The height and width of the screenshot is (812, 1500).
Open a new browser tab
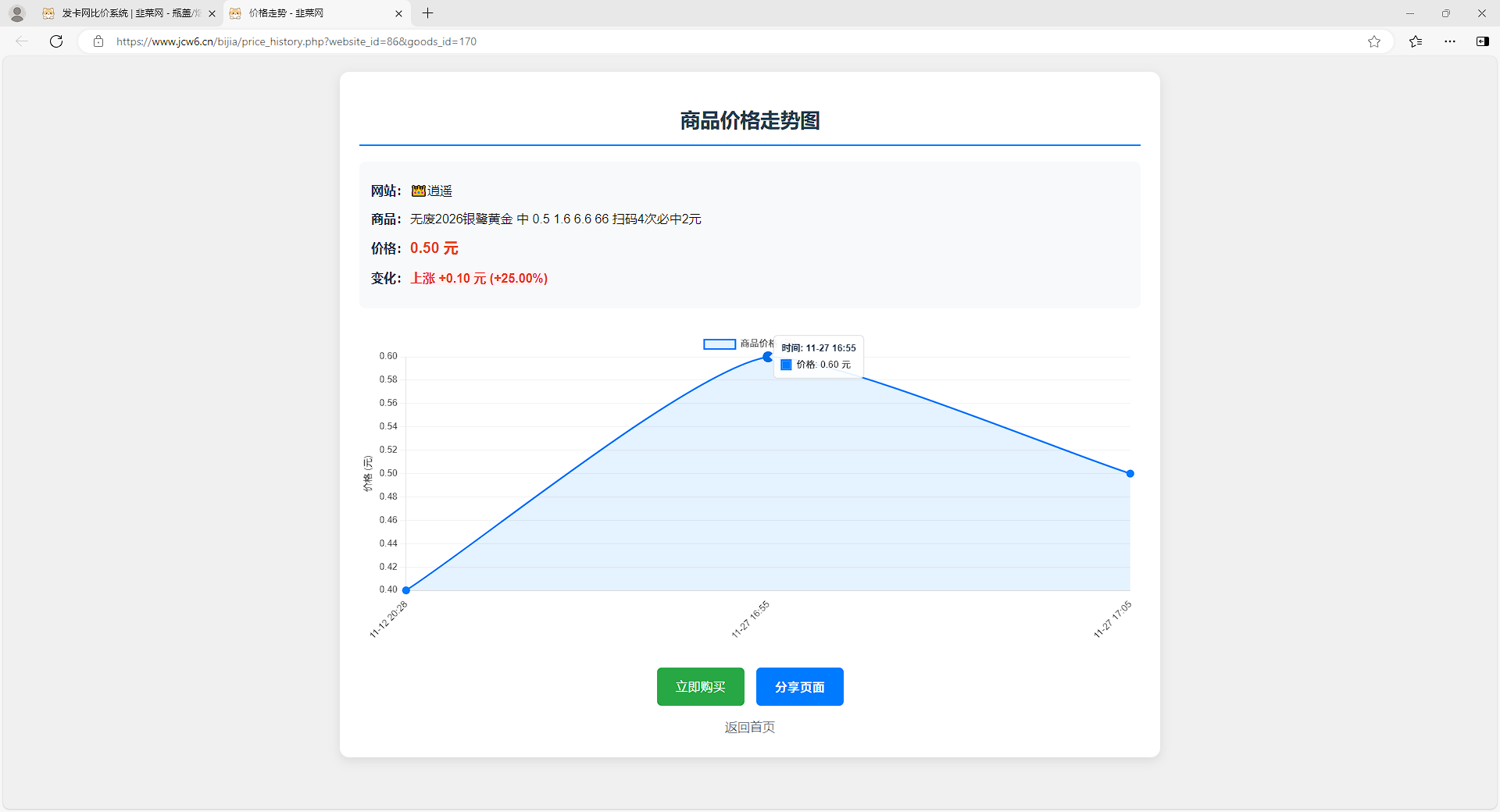427,13
